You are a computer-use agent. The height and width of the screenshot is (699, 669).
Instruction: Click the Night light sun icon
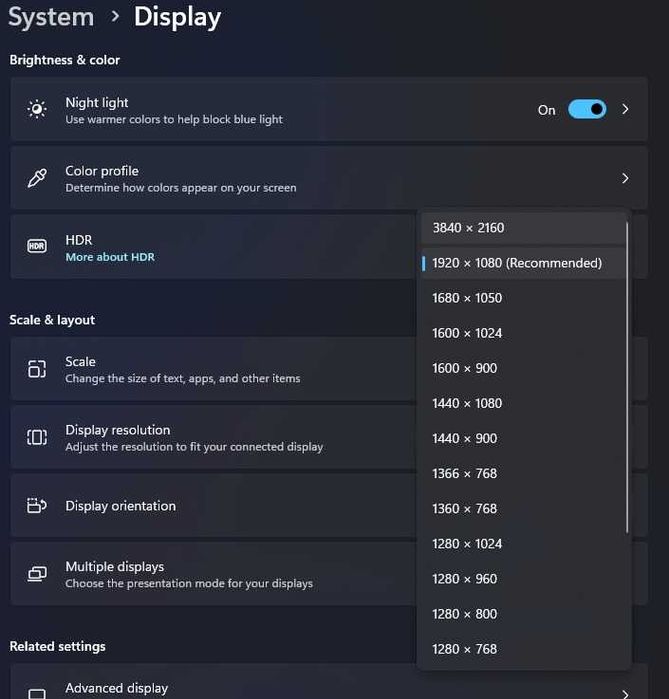point(37,109)
